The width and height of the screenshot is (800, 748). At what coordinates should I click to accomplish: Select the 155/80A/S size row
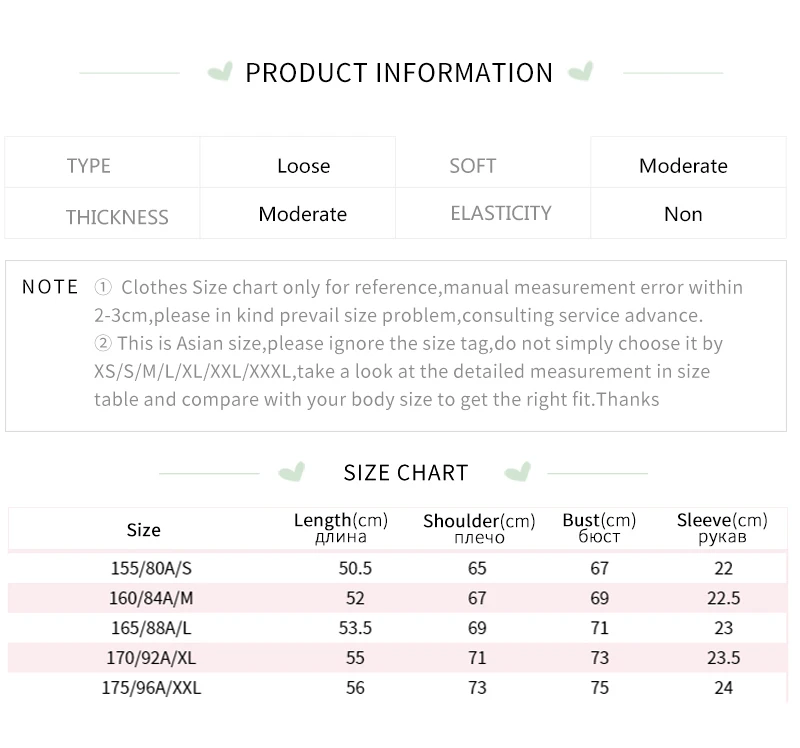397,568
